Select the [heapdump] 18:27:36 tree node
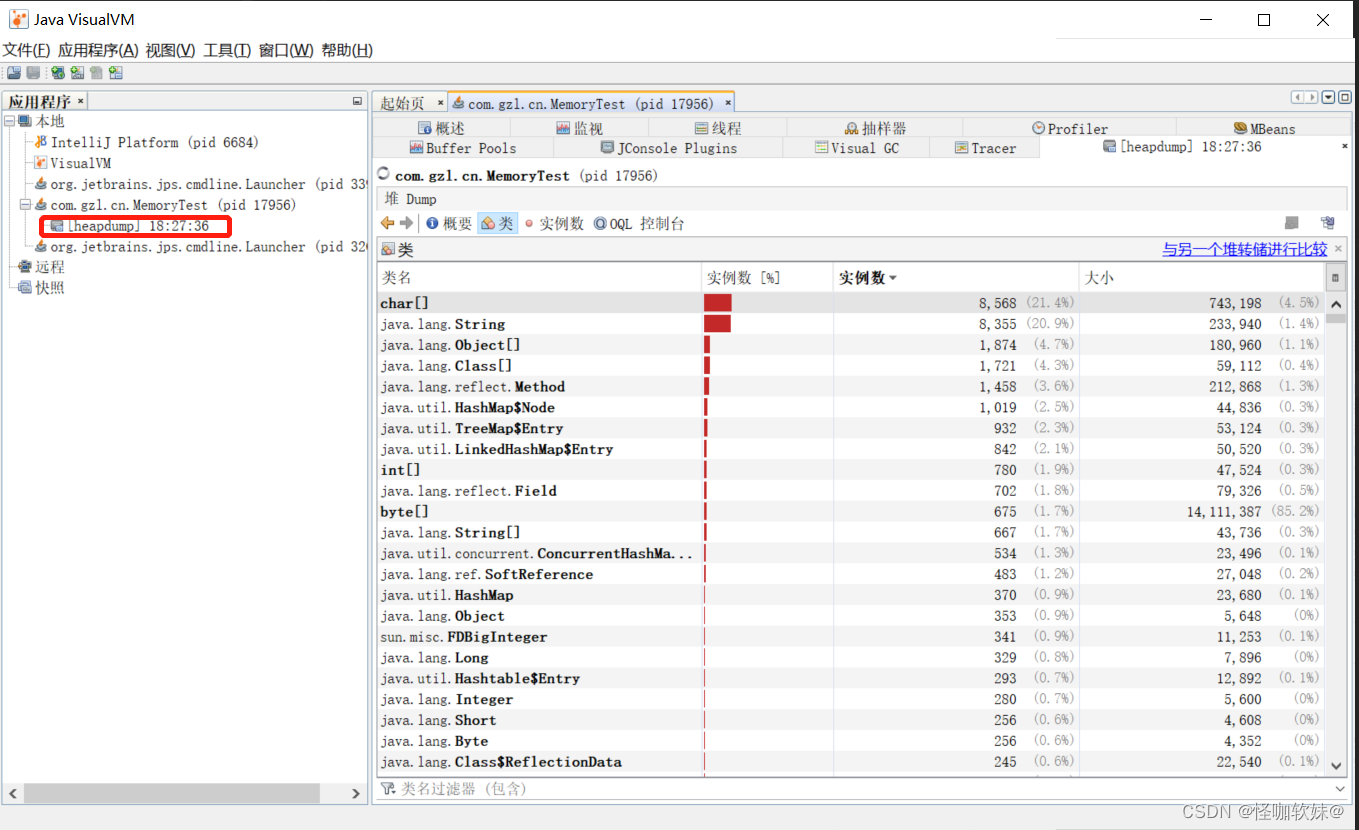The image size is (1359, 830). coord(129,226)
